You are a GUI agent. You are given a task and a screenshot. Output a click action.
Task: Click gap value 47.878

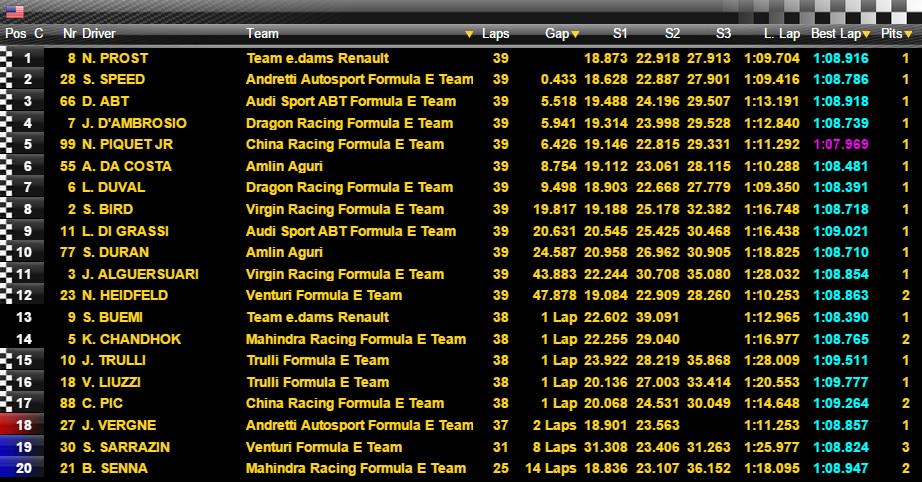554,295
